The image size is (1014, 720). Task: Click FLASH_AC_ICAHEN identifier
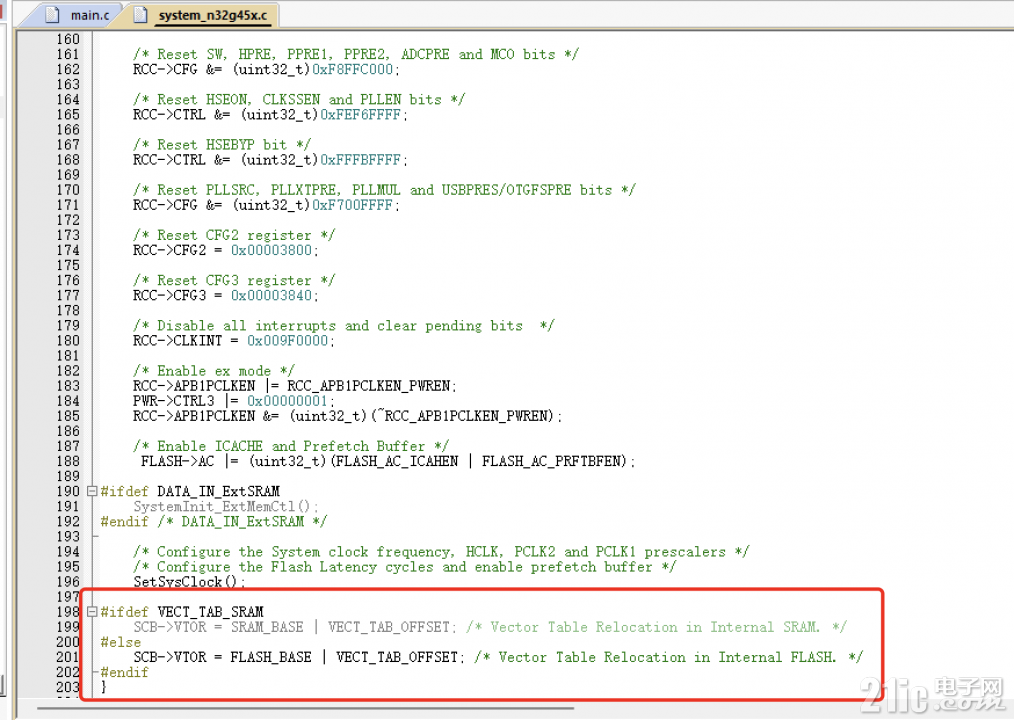pos(396,461)
